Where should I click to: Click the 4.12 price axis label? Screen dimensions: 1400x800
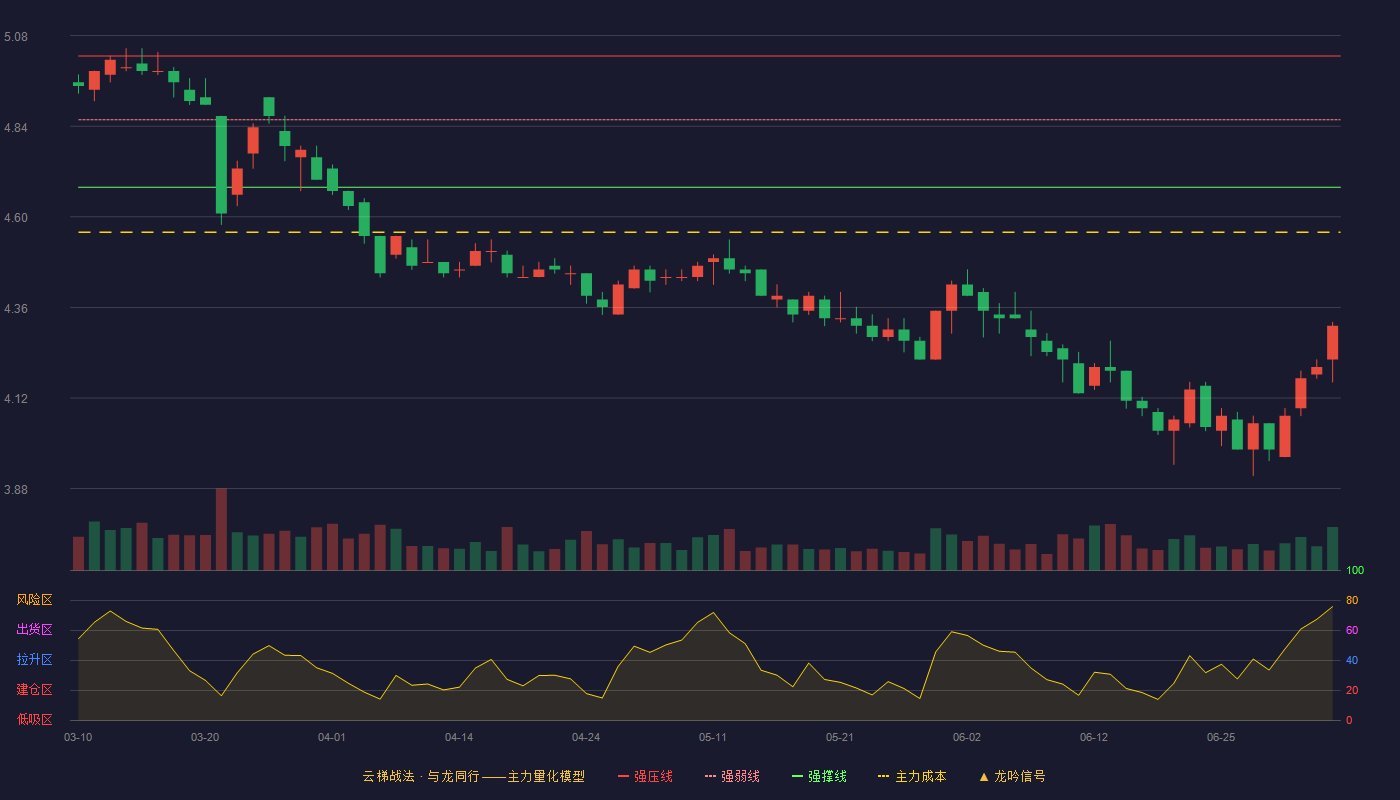click(16, 399)
